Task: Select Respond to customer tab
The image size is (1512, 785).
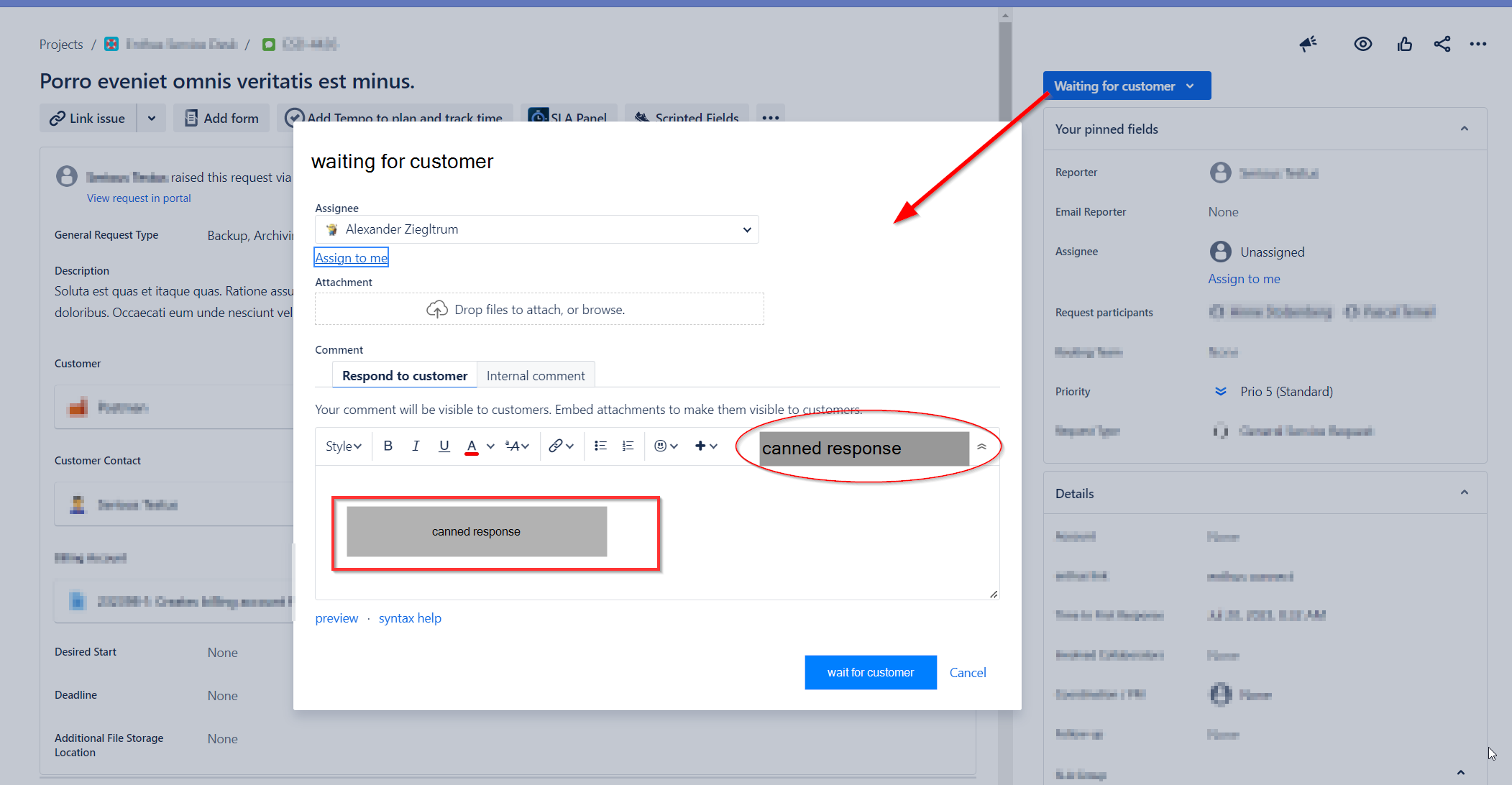Action: (405, 375)
